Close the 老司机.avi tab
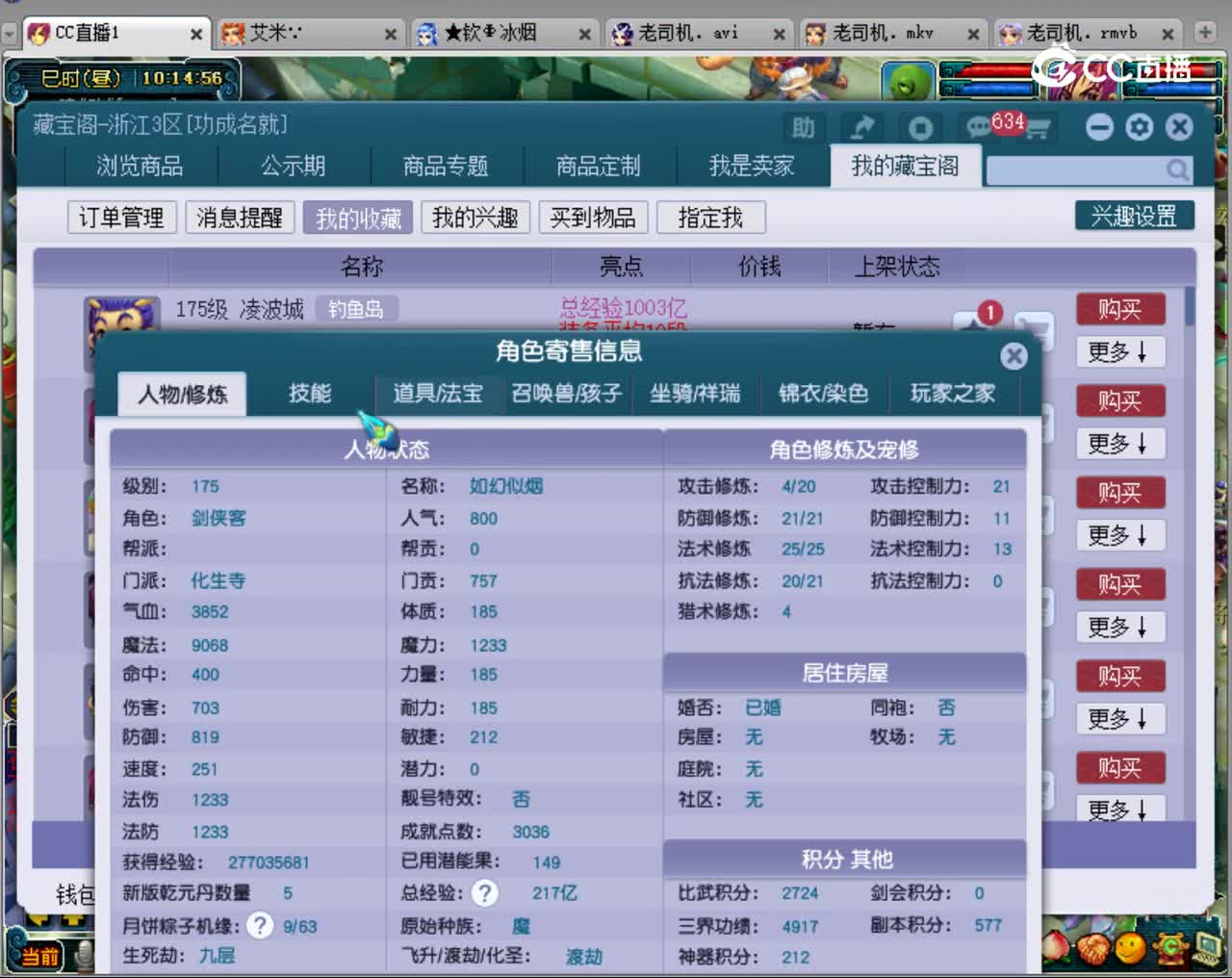This screenshot has height=978, width=1232. click(779, 35)
